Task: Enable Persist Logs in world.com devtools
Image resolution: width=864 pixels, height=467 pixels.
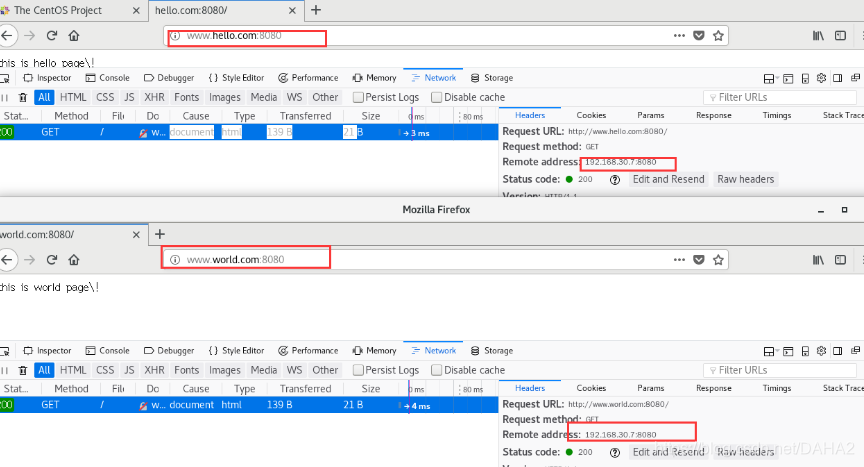Action: (358, 370)
